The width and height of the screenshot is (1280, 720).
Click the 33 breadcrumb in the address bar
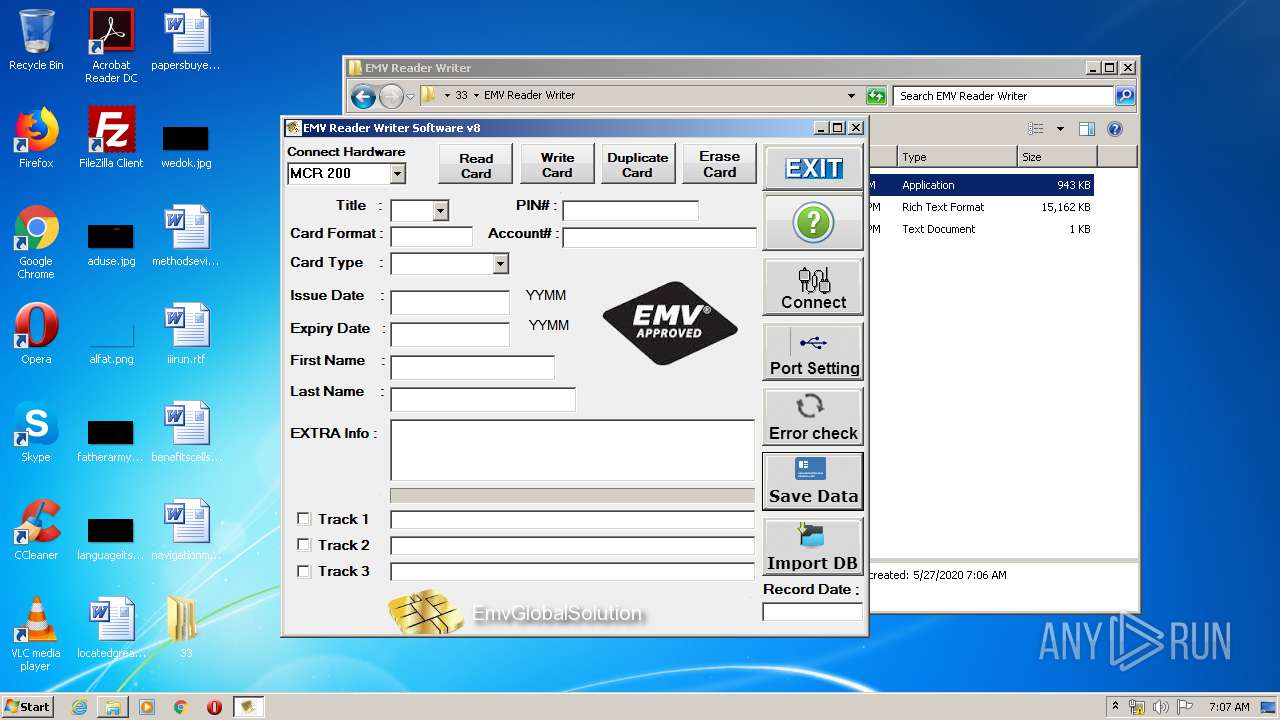tap(461, 96)
